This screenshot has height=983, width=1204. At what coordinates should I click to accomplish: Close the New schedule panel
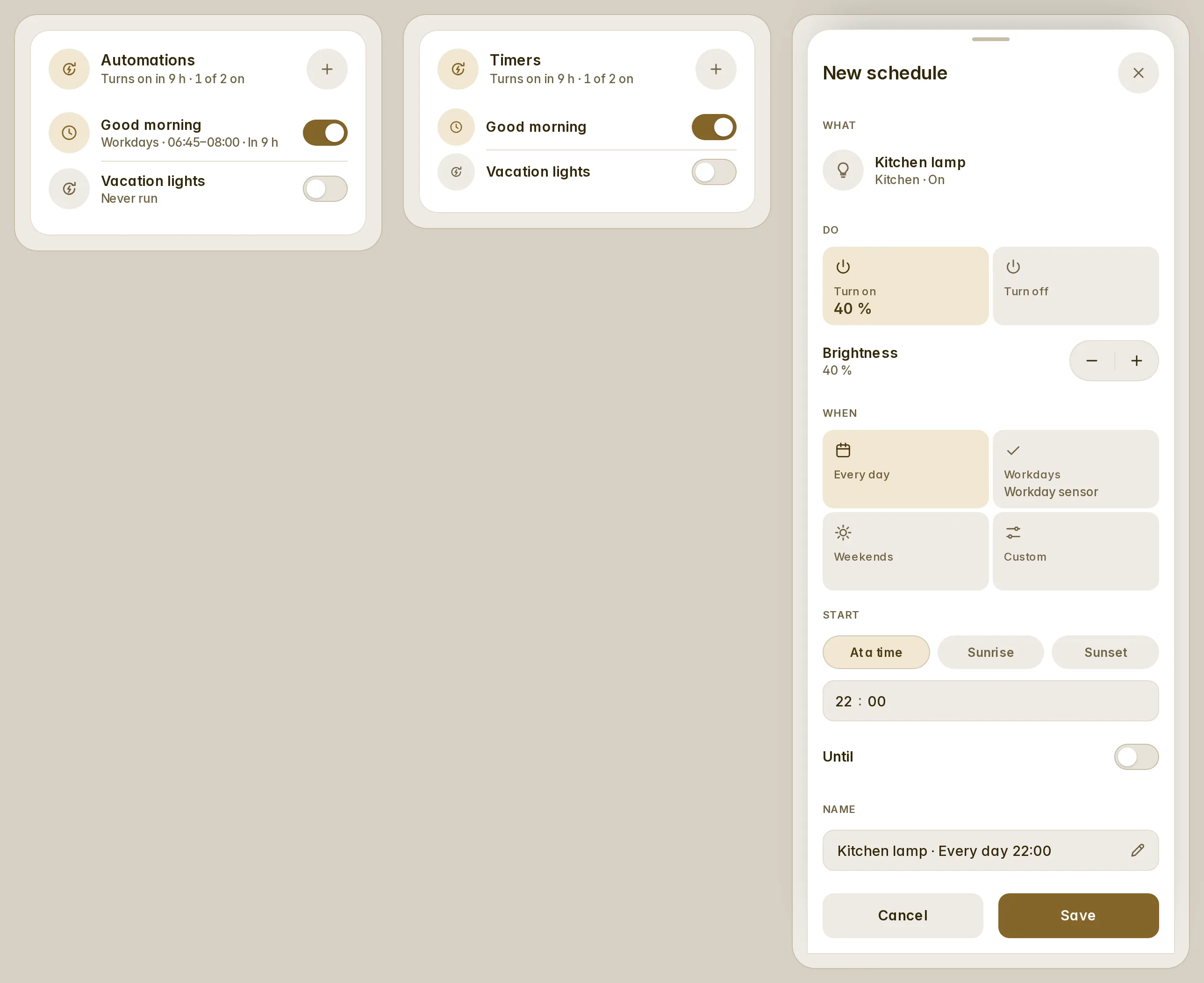coord(1138,73)
